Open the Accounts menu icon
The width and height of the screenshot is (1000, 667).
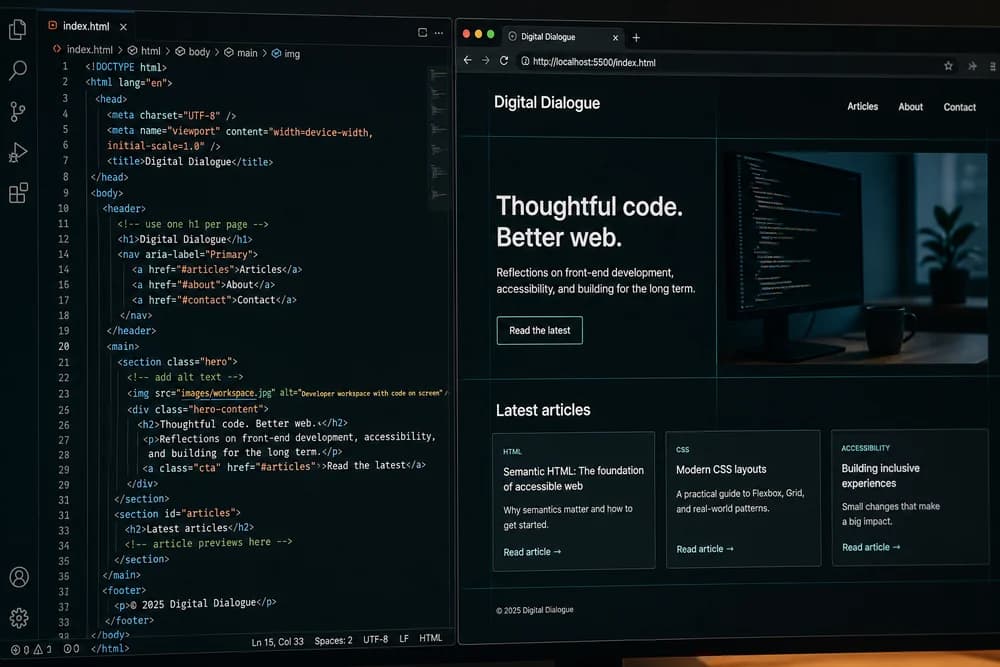19,577
